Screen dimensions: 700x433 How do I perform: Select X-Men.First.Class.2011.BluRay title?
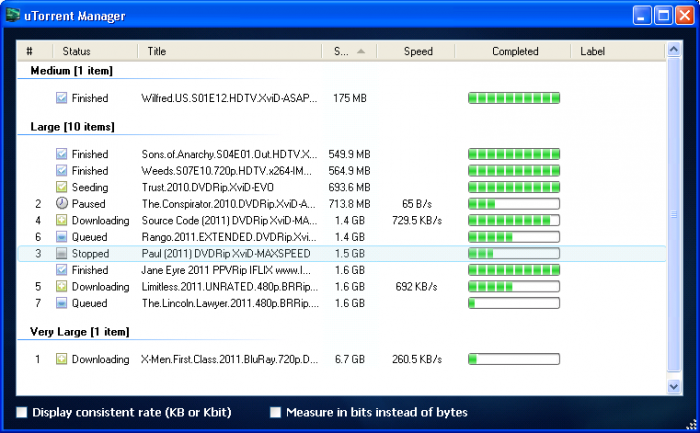pyautogui.click(x=229, y=359)
